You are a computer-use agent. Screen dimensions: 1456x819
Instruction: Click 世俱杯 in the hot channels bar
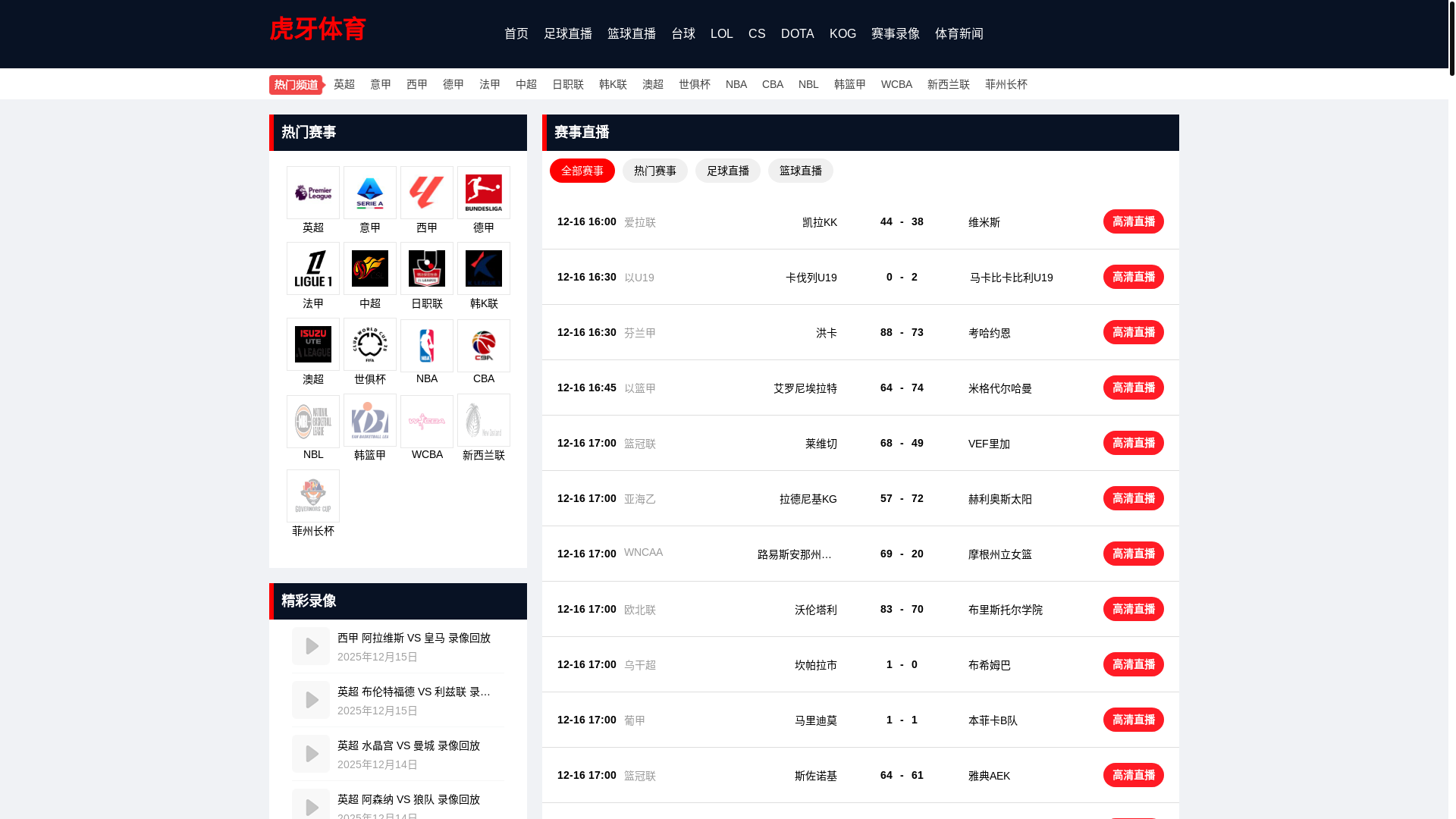click(x=695, y=84)
